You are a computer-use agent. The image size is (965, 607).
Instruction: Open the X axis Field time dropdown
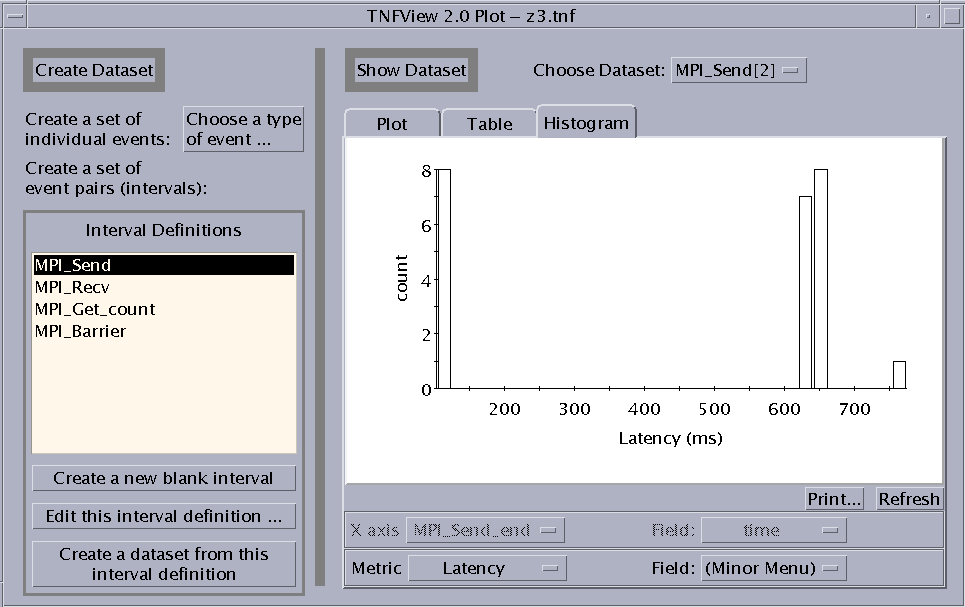[774, 530]
